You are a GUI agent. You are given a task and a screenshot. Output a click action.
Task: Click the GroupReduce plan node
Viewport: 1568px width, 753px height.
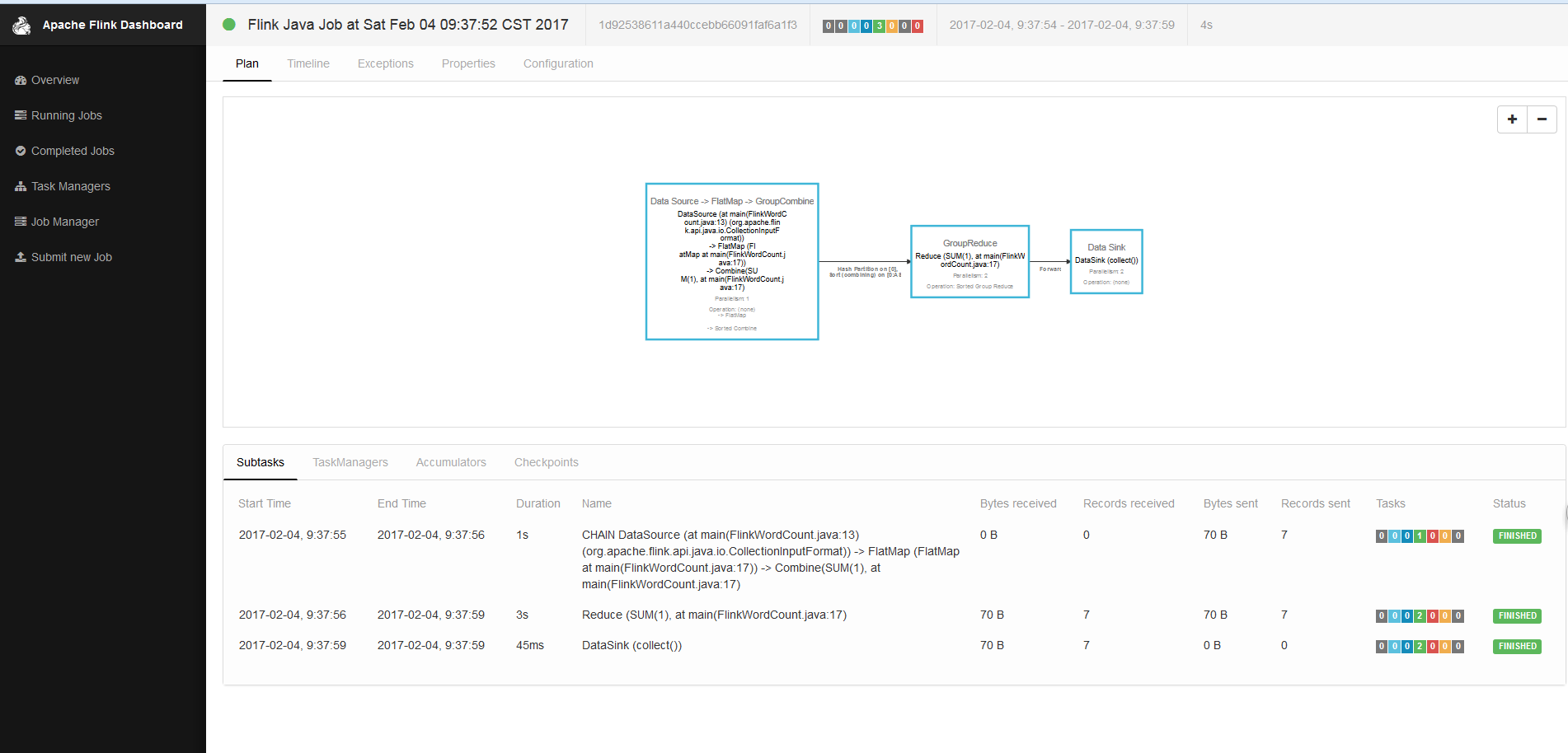pos(970,261)
